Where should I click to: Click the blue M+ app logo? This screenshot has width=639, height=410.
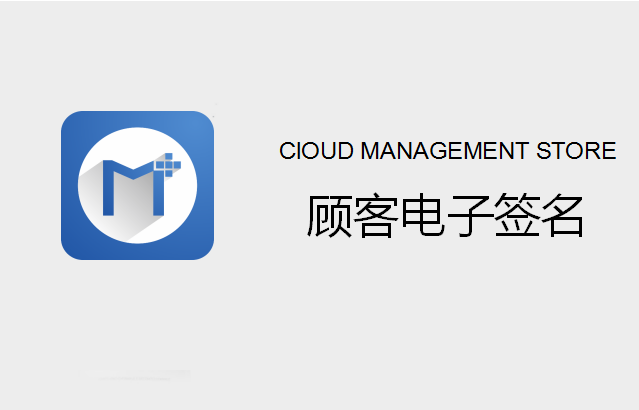coord(137,185)
